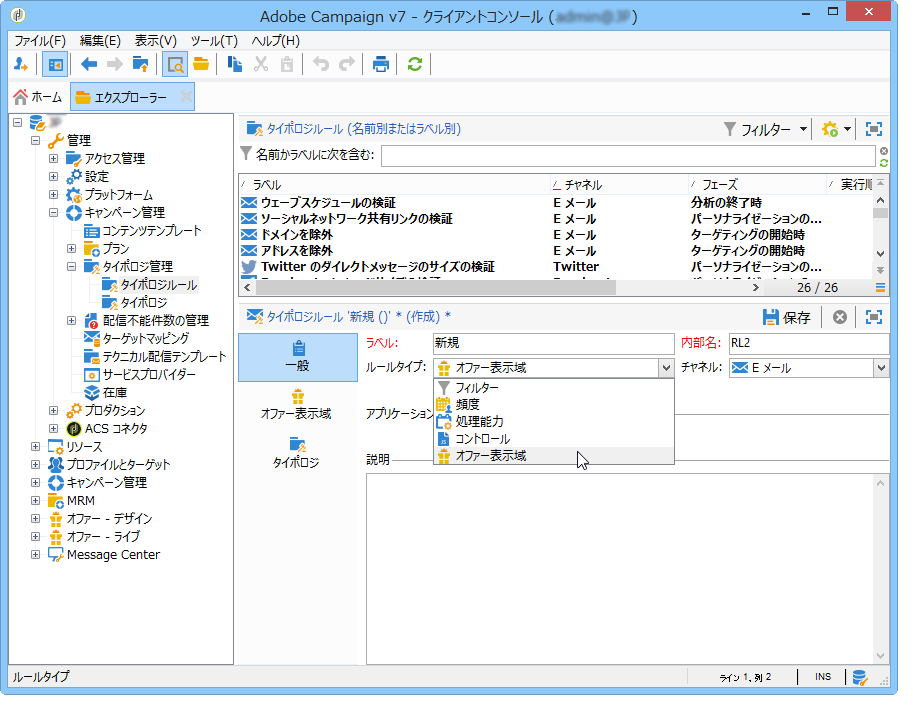The height and width of the screenshot is (709, 913).
Task: Click the forward navigation arrow in toolbar
Action: (115, 64)
